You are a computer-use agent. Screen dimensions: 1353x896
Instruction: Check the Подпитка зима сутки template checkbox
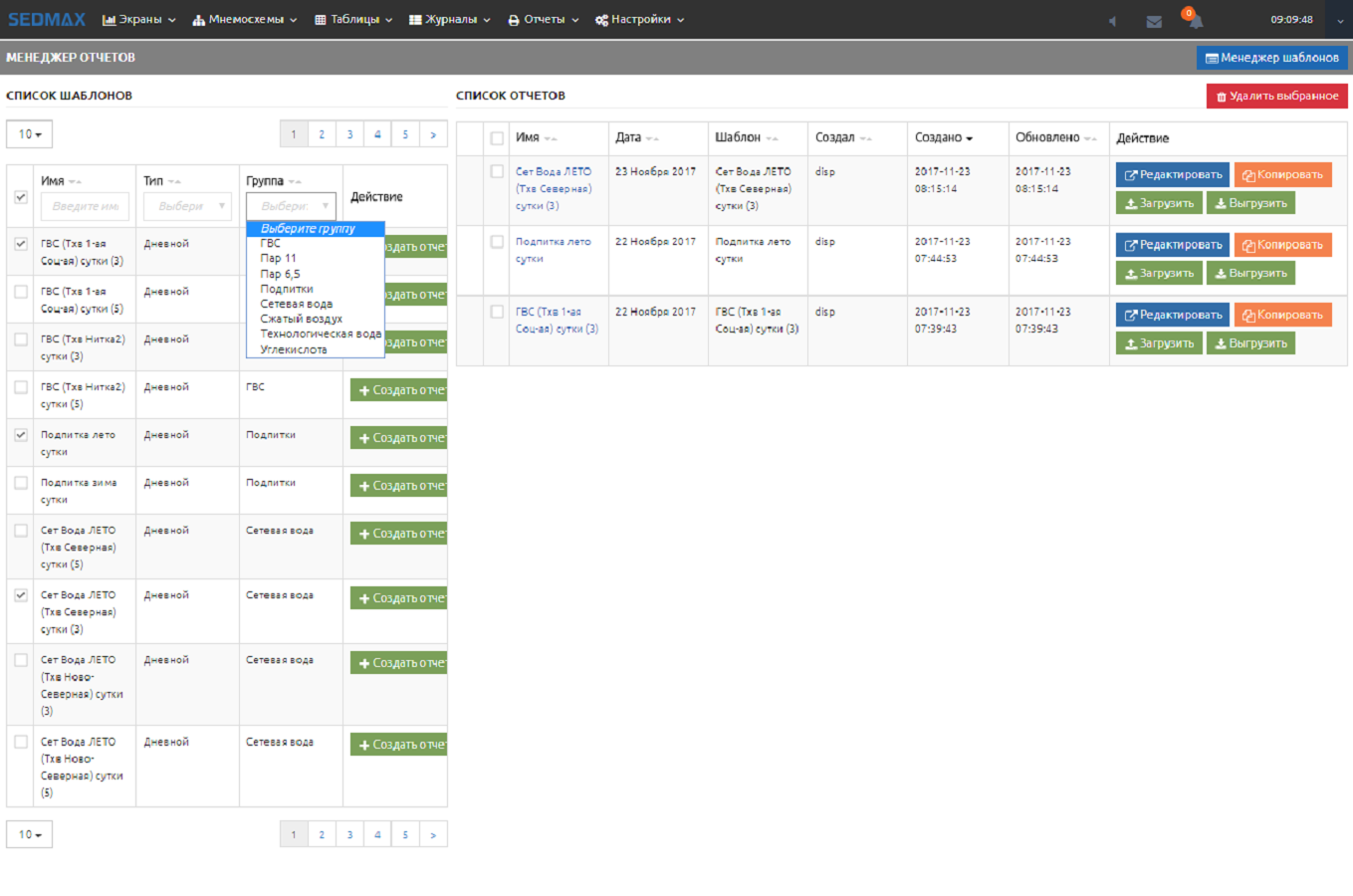(21, 483)
